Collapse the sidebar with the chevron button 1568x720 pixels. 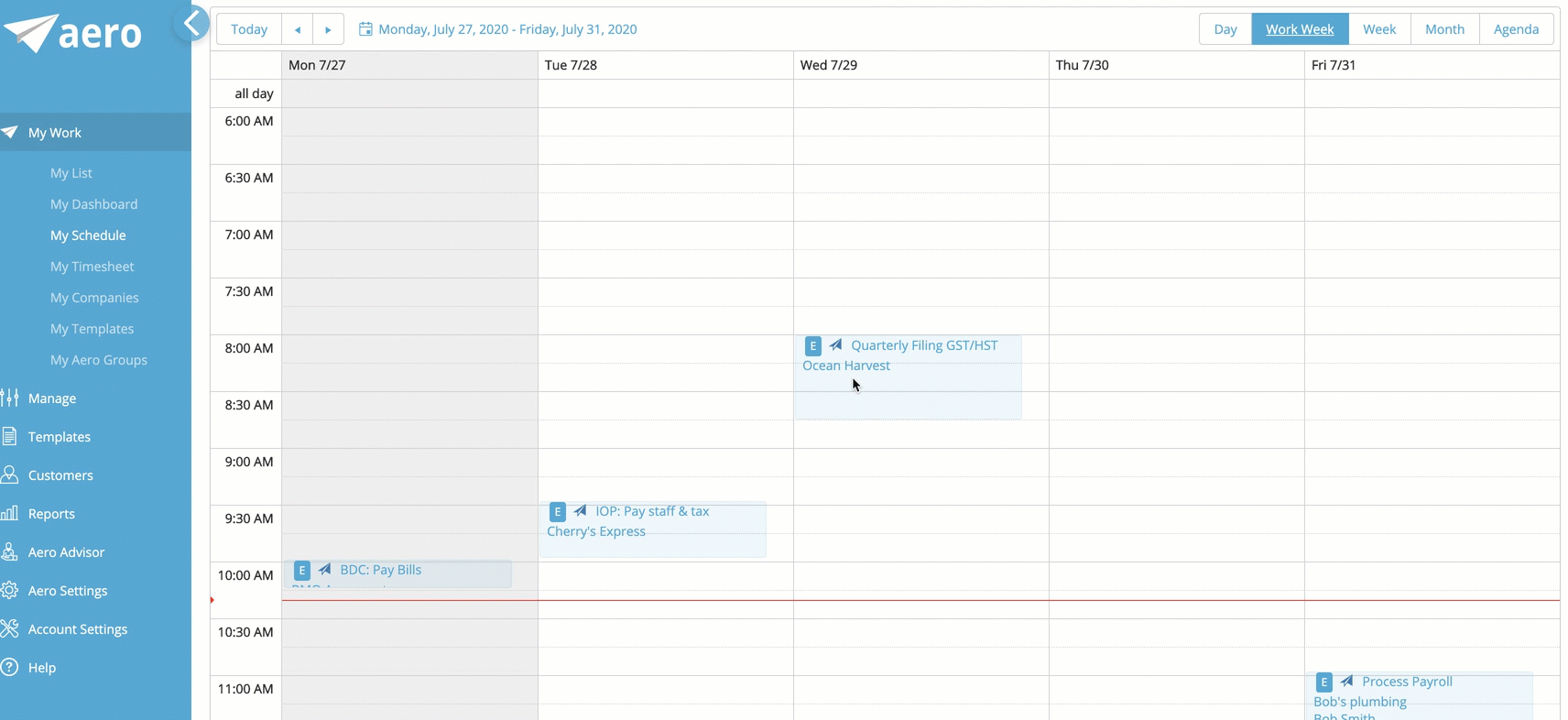pyautogui.click(x=191, y=24)
